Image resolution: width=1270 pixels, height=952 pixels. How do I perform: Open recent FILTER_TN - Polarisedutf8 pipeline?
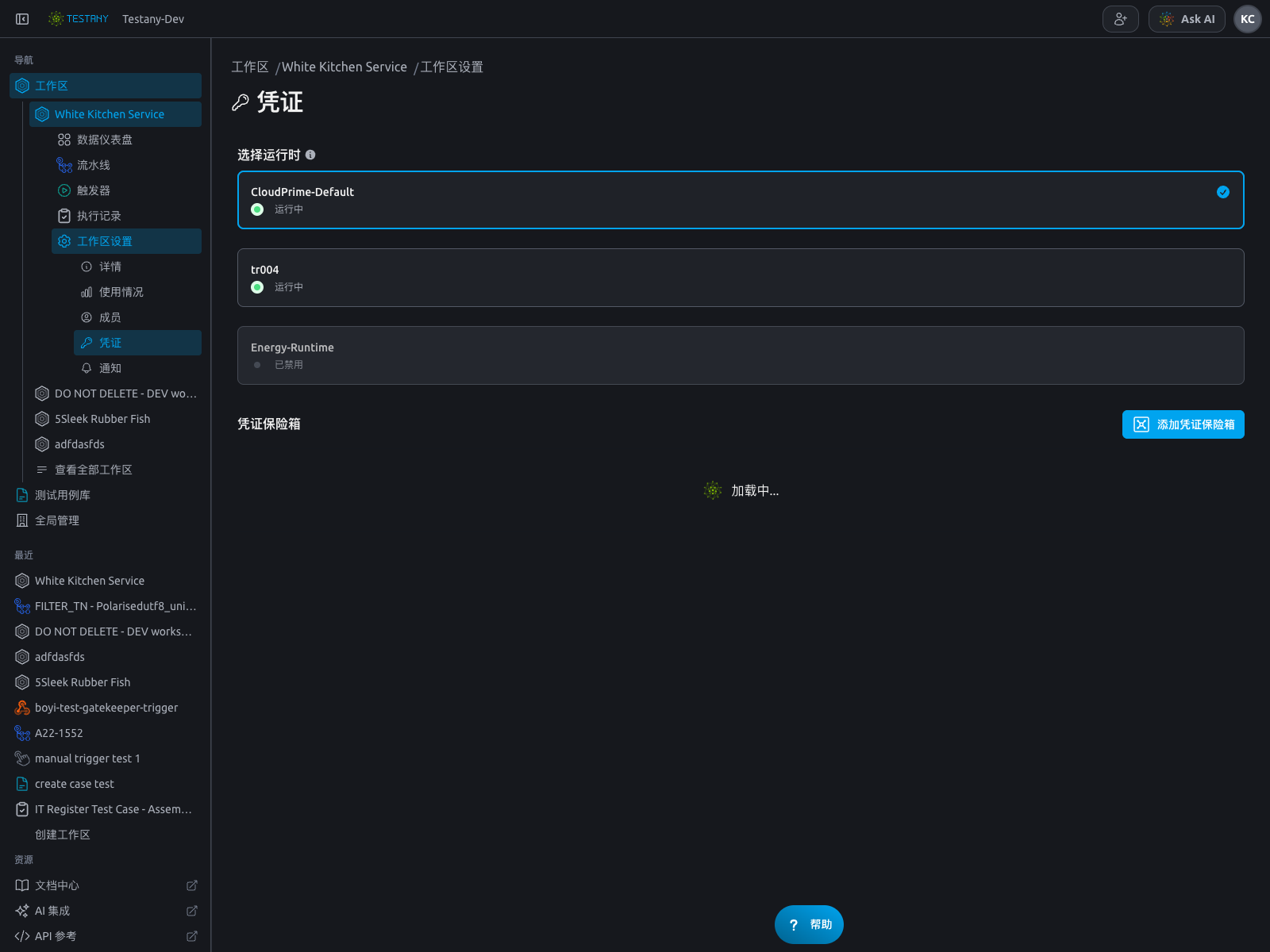[x=106, y=606]
